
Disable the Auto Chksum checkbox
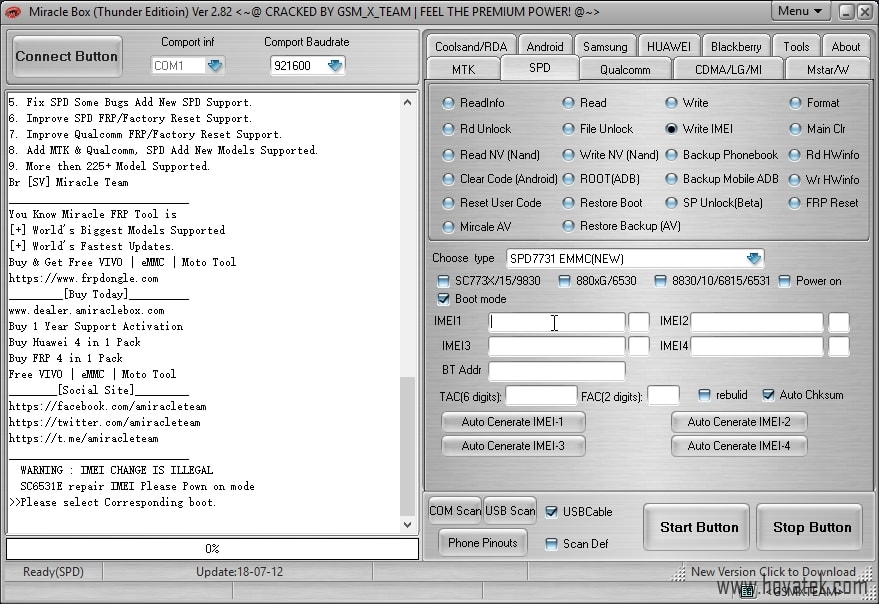[x=769, y=395]
